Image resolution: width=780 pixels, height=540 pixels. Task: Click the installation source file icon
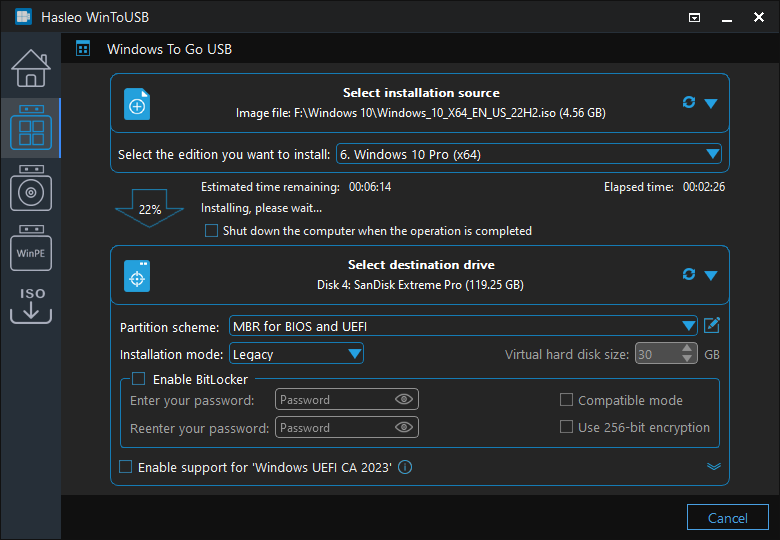(137, 104)
